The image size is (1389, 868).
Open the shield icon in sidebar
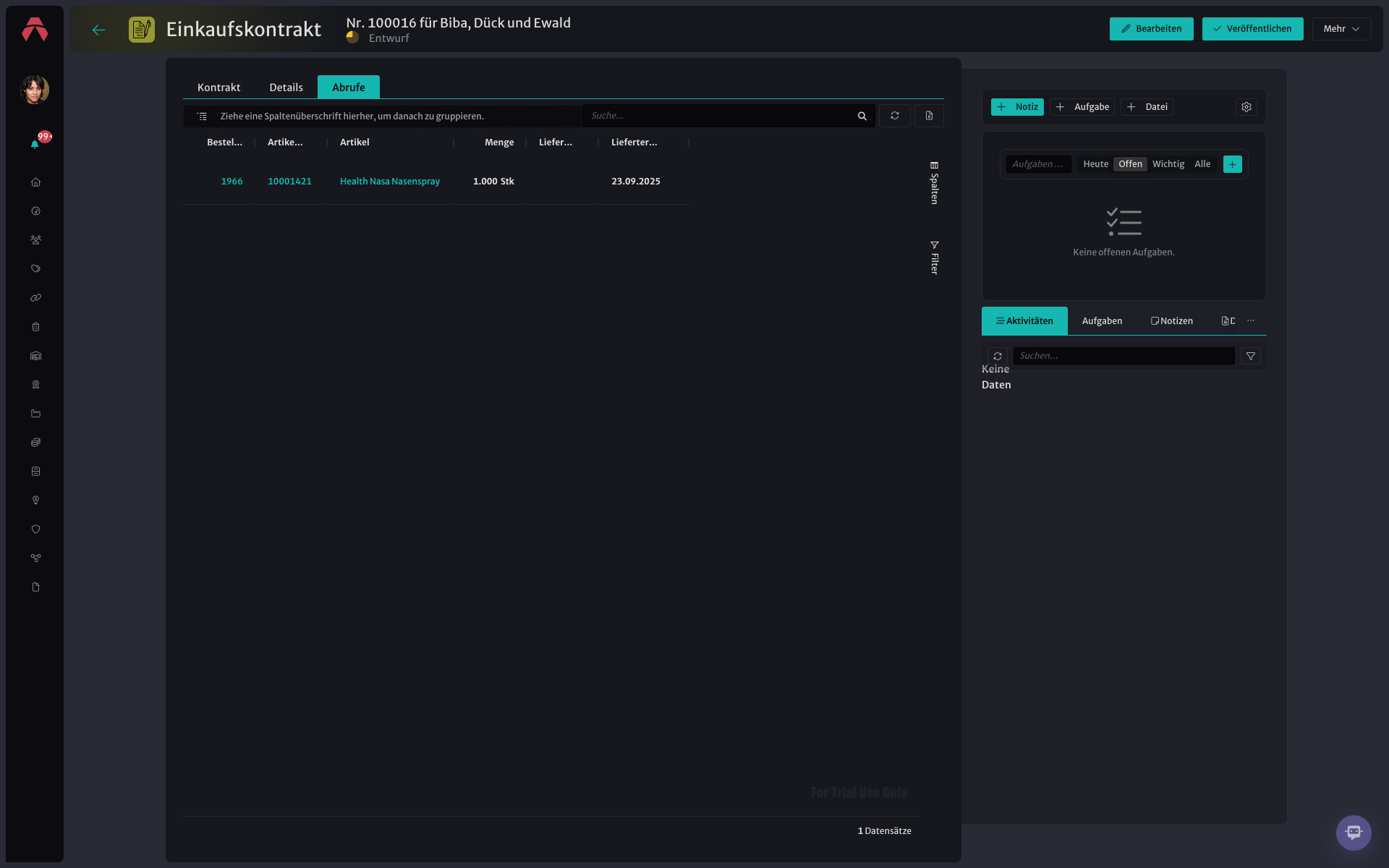click(35, 529)
